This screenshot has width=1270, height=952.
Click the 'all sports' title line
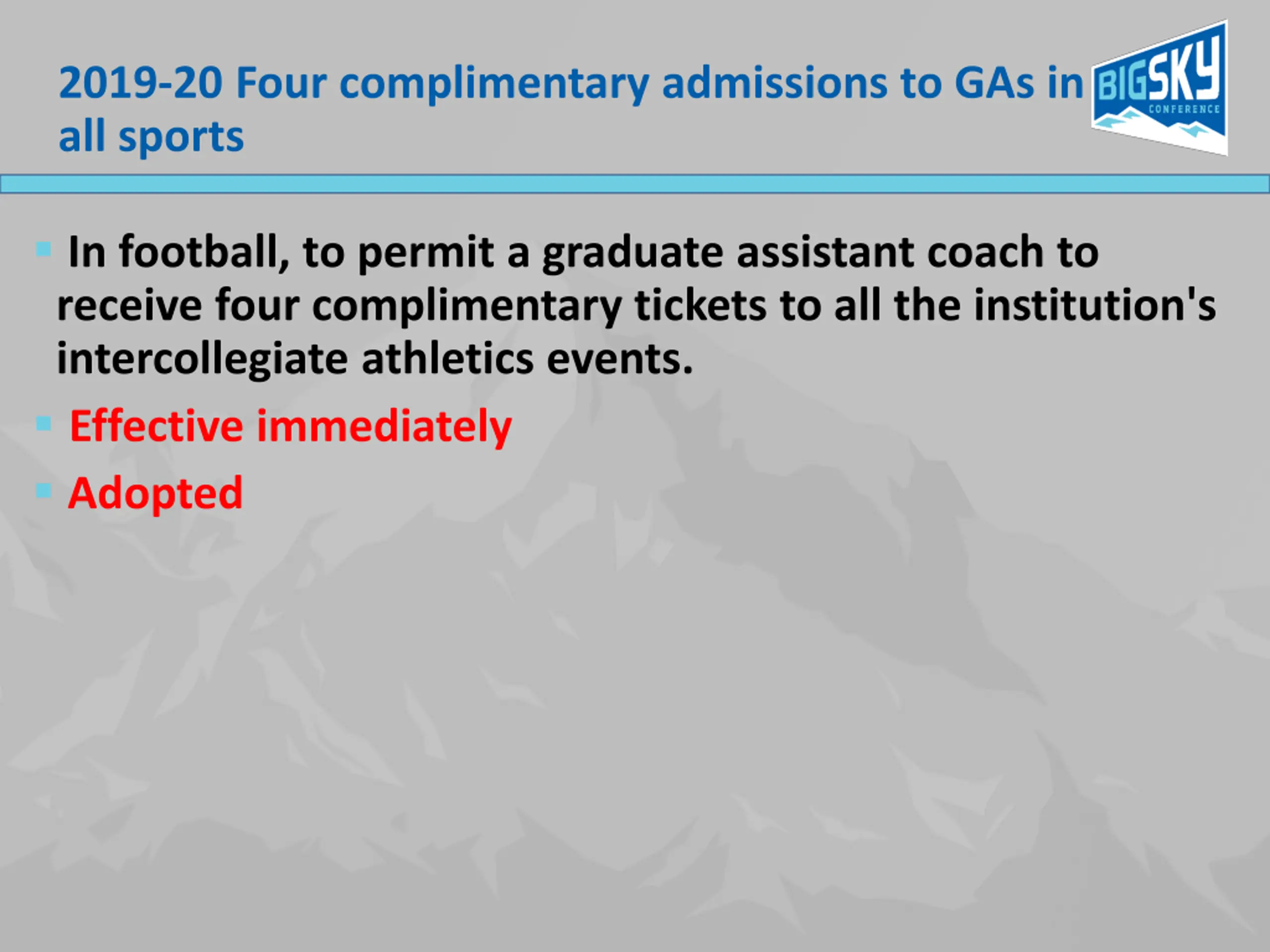click(x=151, y=136)
